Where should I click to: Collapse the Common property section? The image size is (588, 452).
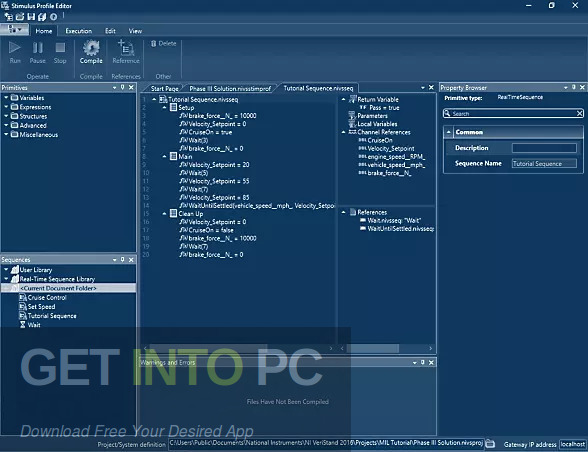(x=448, y=132)
